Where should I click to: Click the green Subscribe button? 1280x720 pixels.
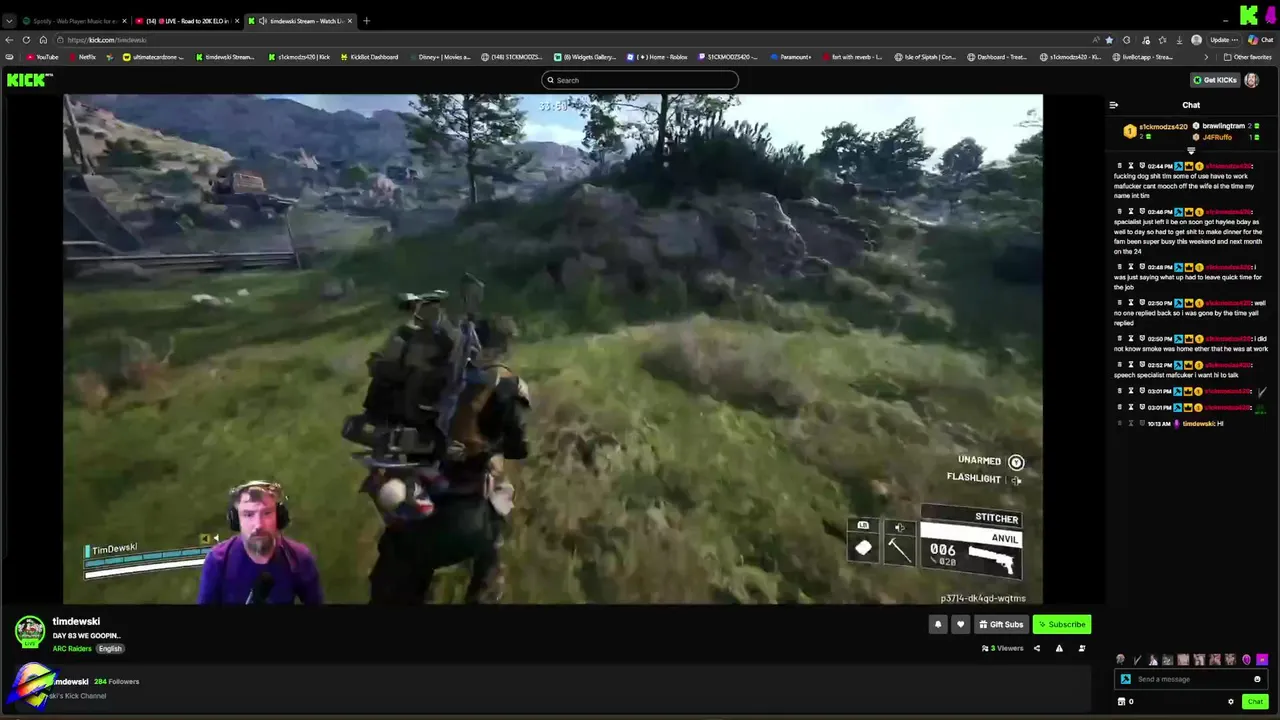click(1062, 624)
